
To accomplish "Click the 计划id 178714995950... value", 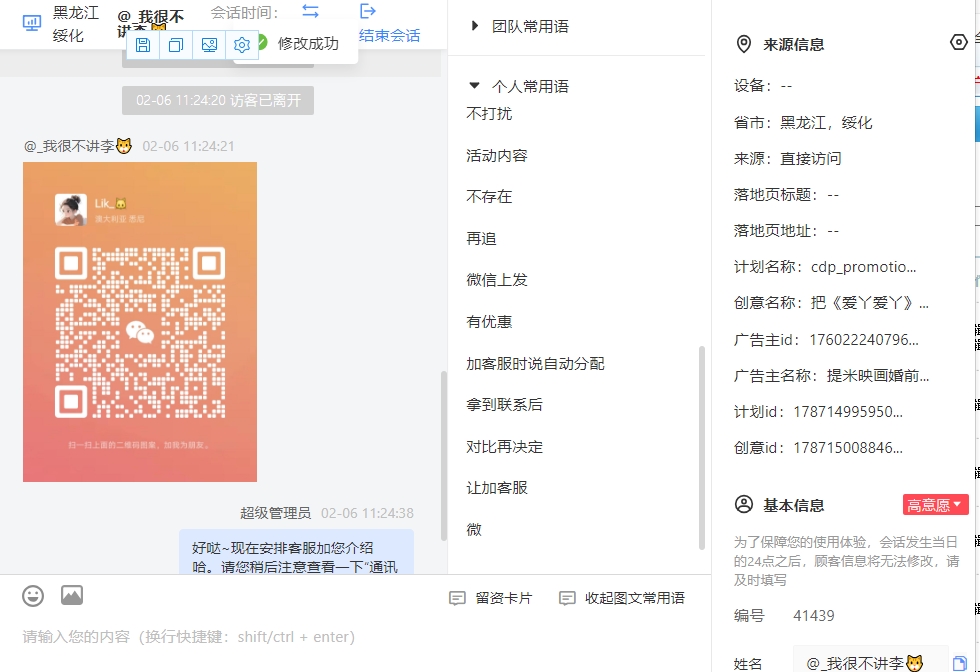I will point(848,412).
